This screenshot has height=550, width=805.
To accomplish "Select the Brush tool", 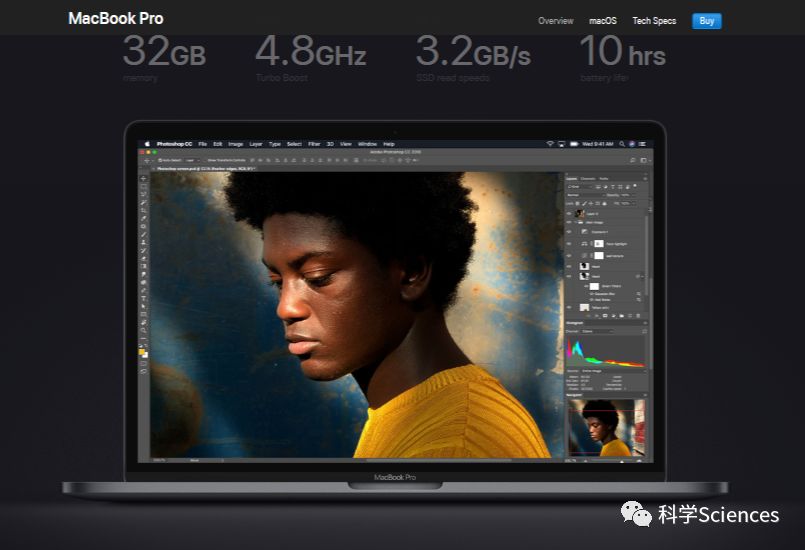I will pos(143,234).
